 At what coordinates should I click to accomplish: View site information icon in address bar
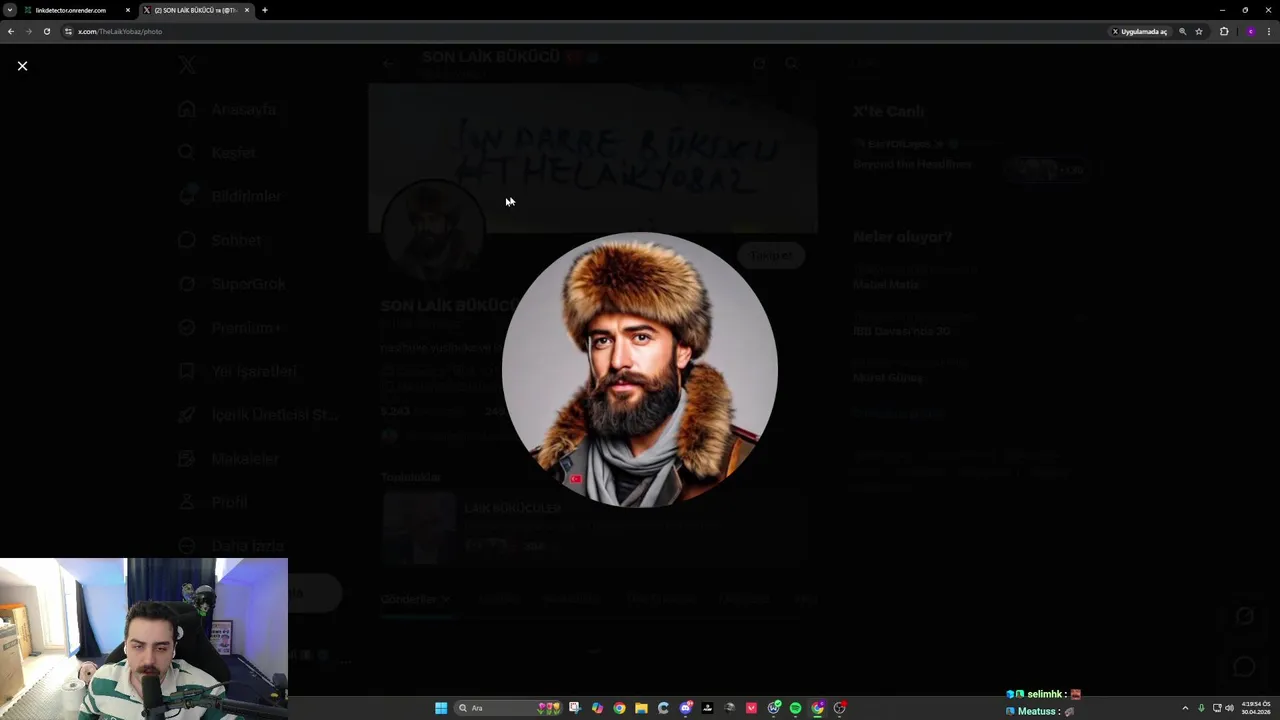point(68,31)
